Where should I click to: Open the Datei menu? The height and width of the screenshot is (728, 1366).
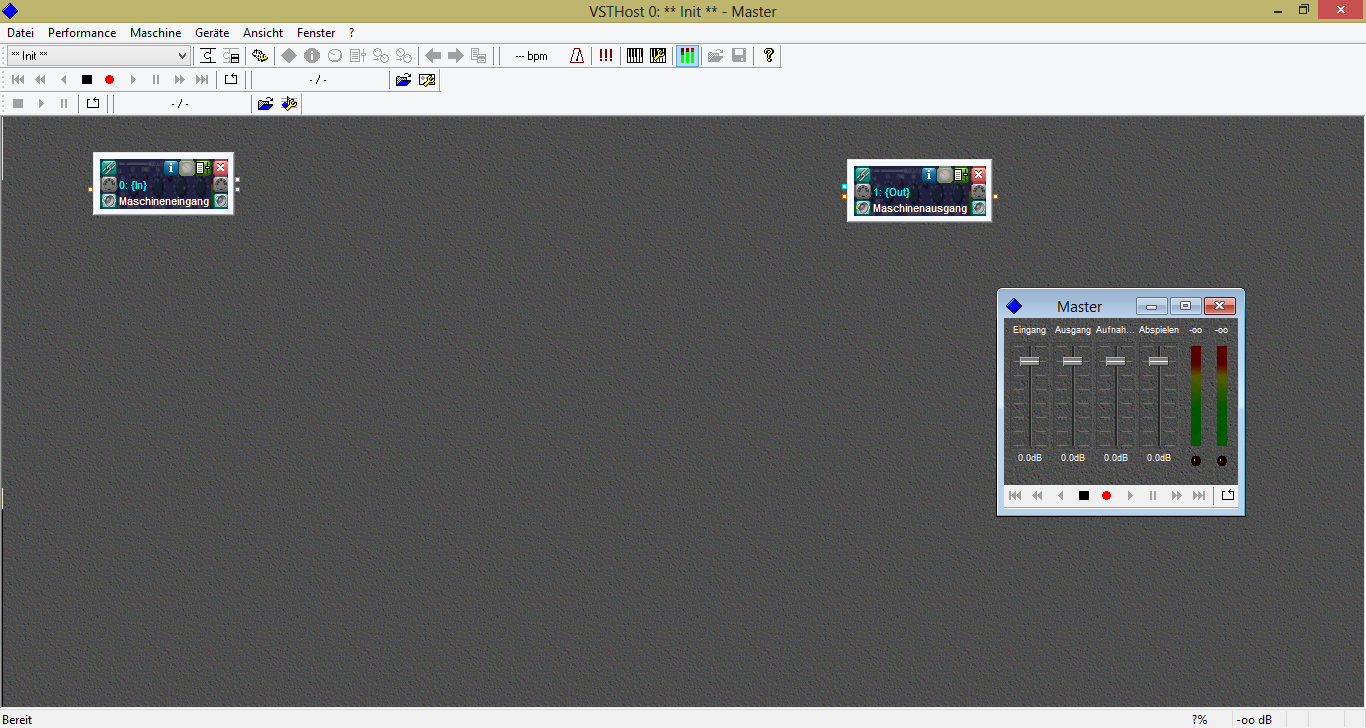click(x=21, y=33)
